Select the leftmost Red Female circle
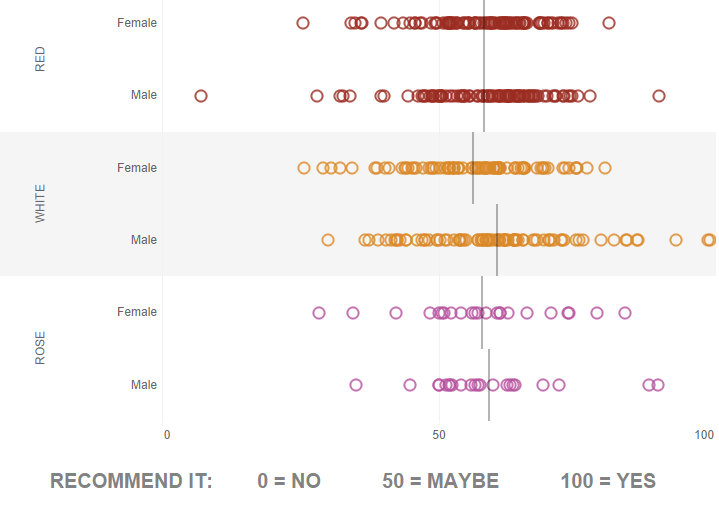 303,23
